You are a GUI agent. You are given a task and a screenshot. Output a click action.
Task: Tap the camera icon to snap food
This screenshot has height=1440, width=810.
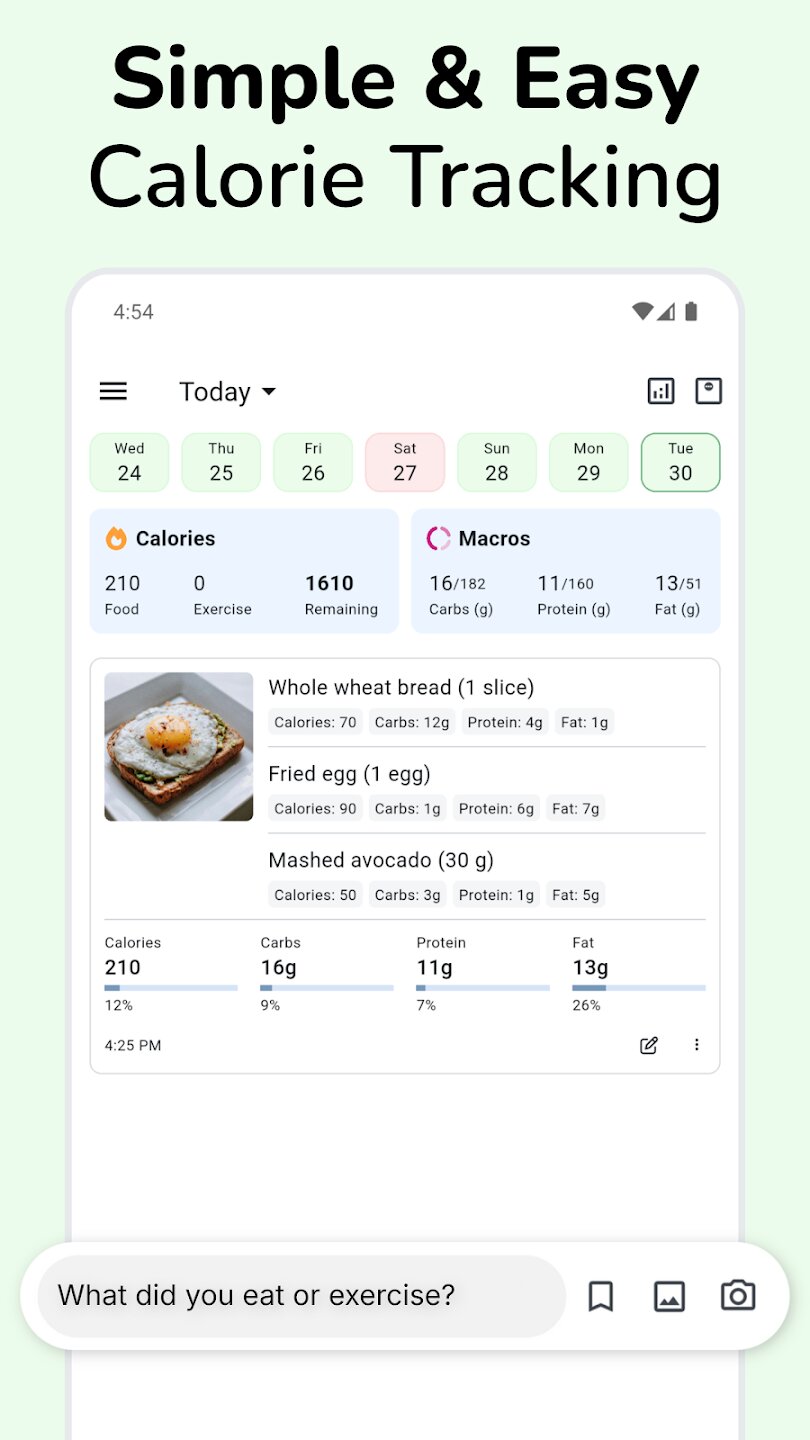click(738, 1296)
